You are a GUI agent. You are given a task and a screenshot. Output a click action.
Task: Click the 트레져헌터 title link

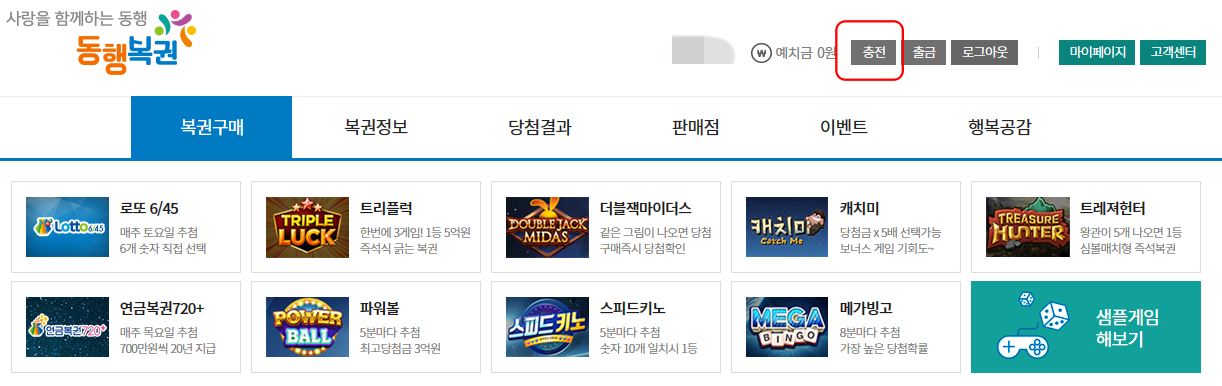pos(1112,208)
